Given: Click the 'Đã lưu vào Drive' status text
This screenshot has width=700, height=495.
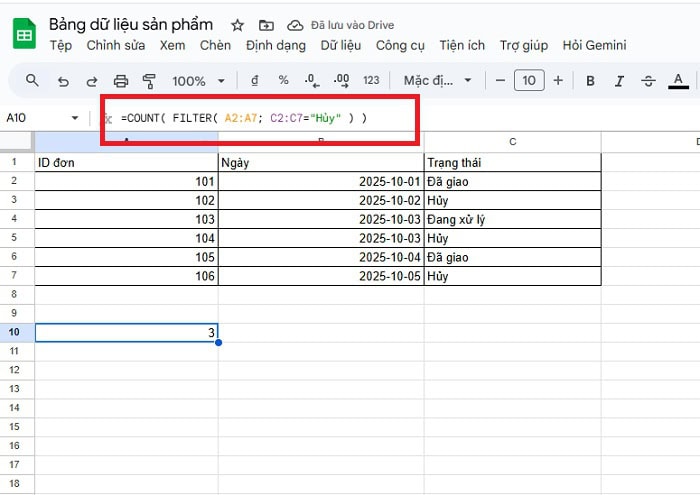Looking at the screenshot, I should (x=352, y=25).
